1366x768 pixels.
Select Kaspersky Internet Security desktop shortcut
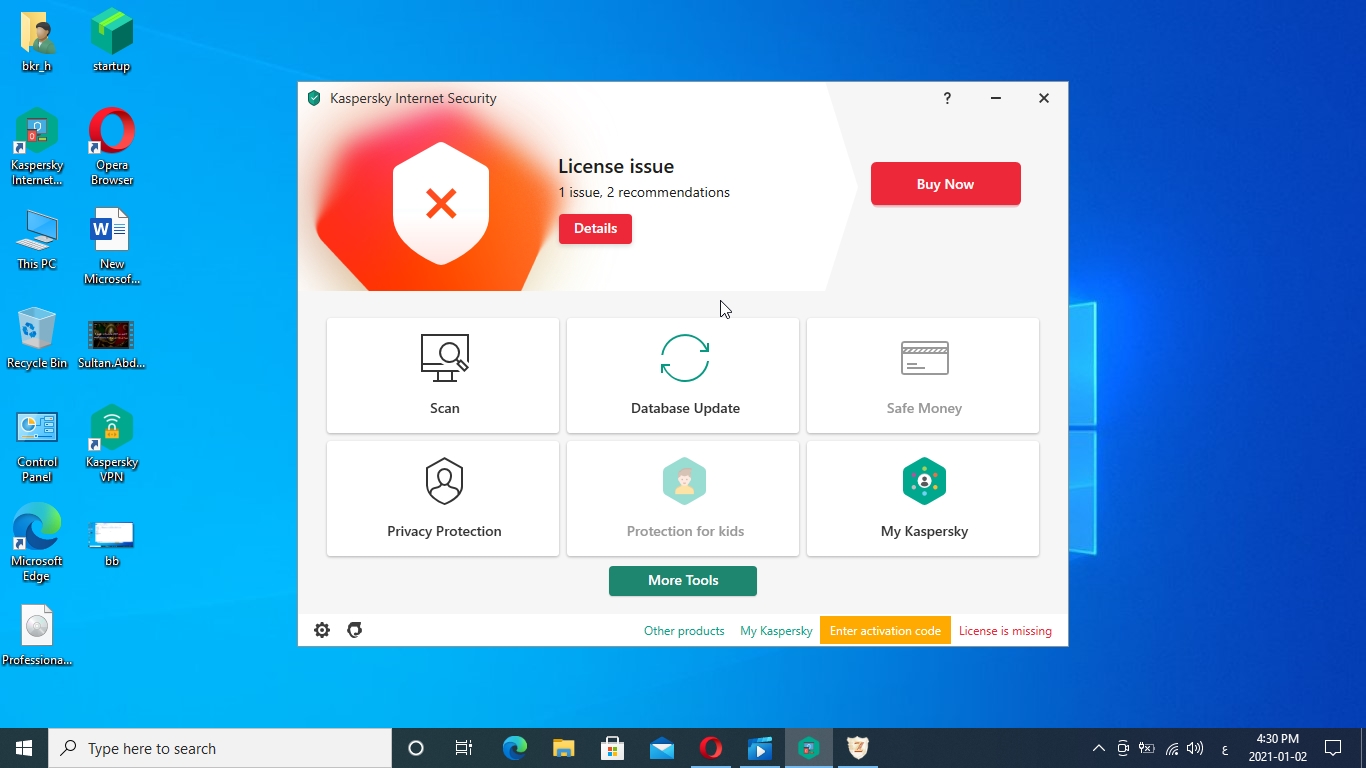coord(37,147)
